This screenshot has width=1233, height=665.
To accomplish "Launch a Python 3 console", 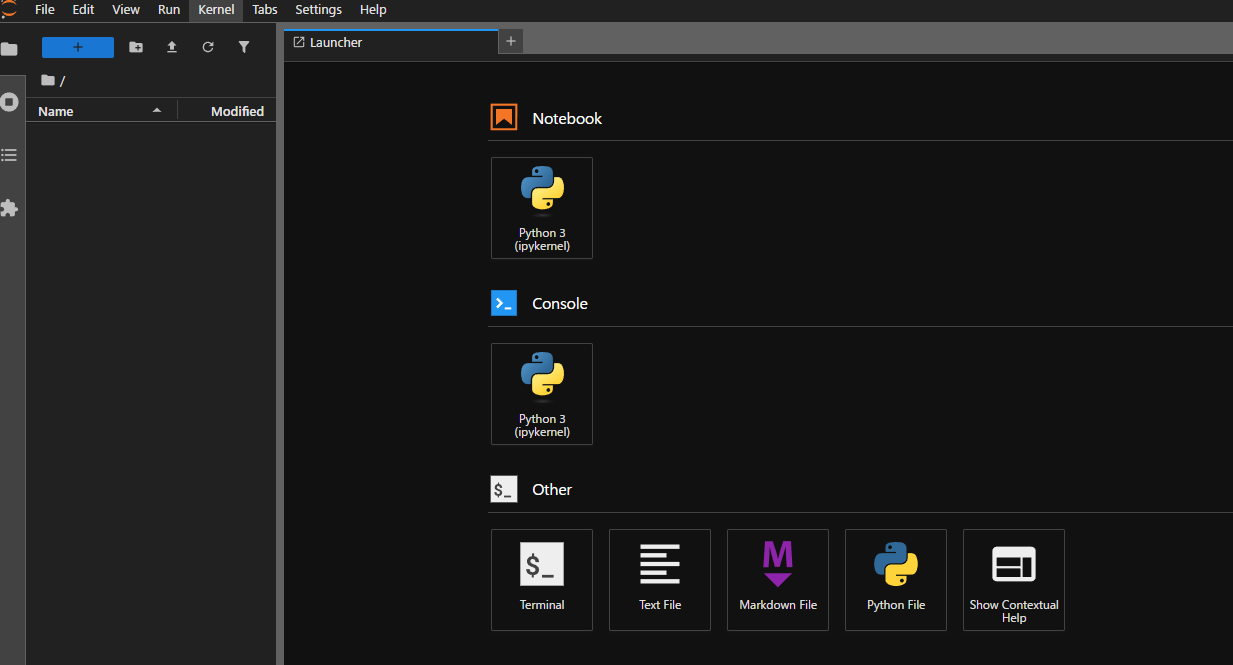I will tap(541, 394).
